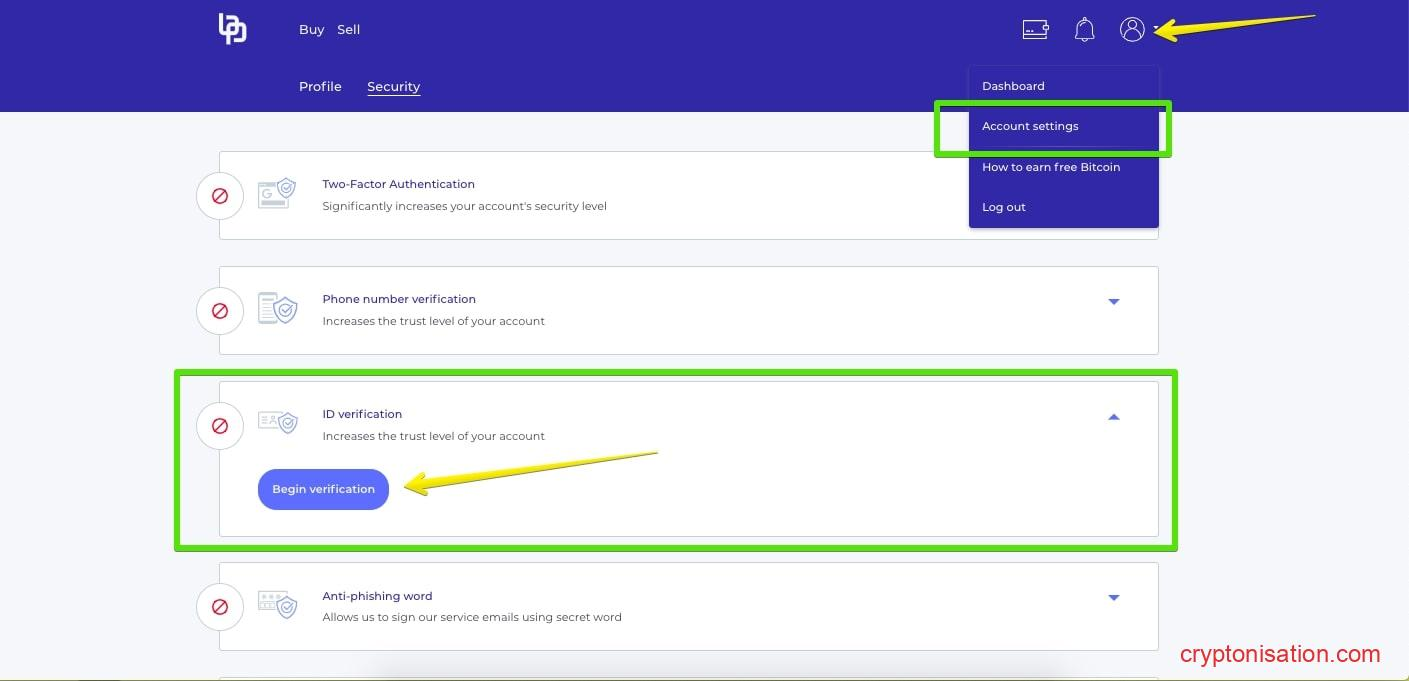1409x681 pixels.
Task: Select How to earn free Bitcoin
Action: pos(1050,167)
